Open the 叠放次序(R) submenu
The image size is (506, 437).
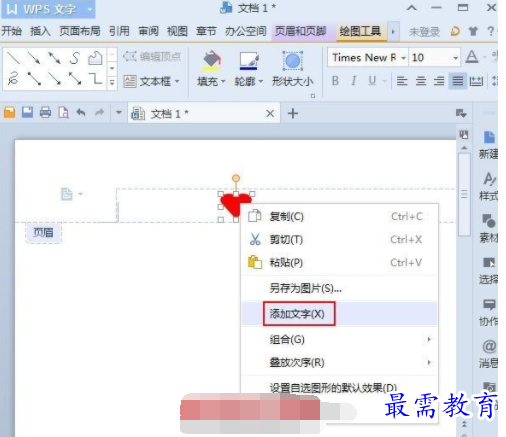tap(339, 362)
